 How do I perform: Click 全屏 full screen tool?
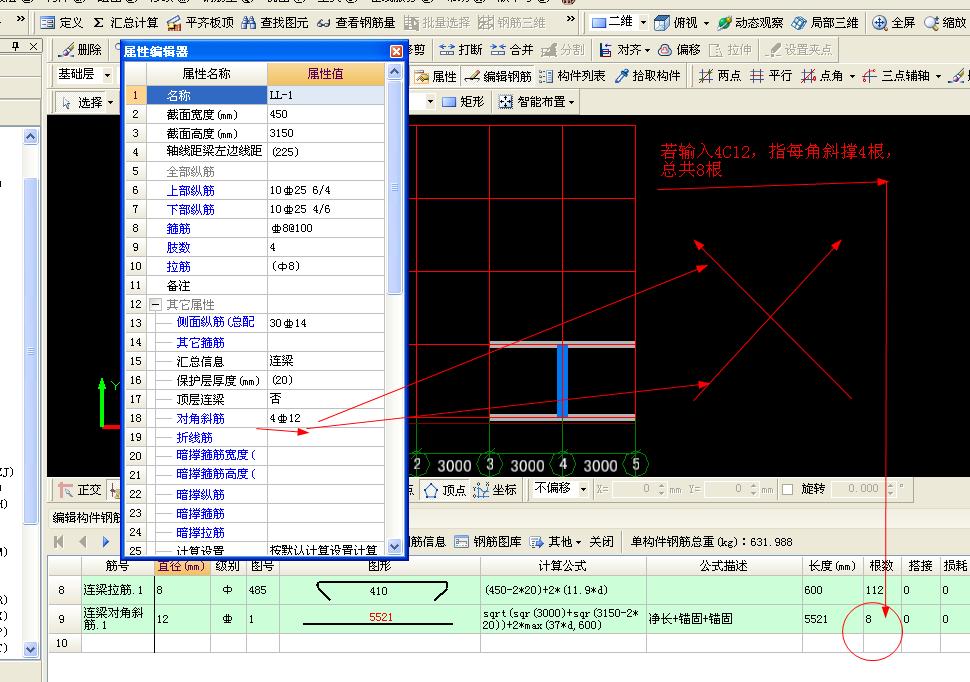[x=893, y=23]
